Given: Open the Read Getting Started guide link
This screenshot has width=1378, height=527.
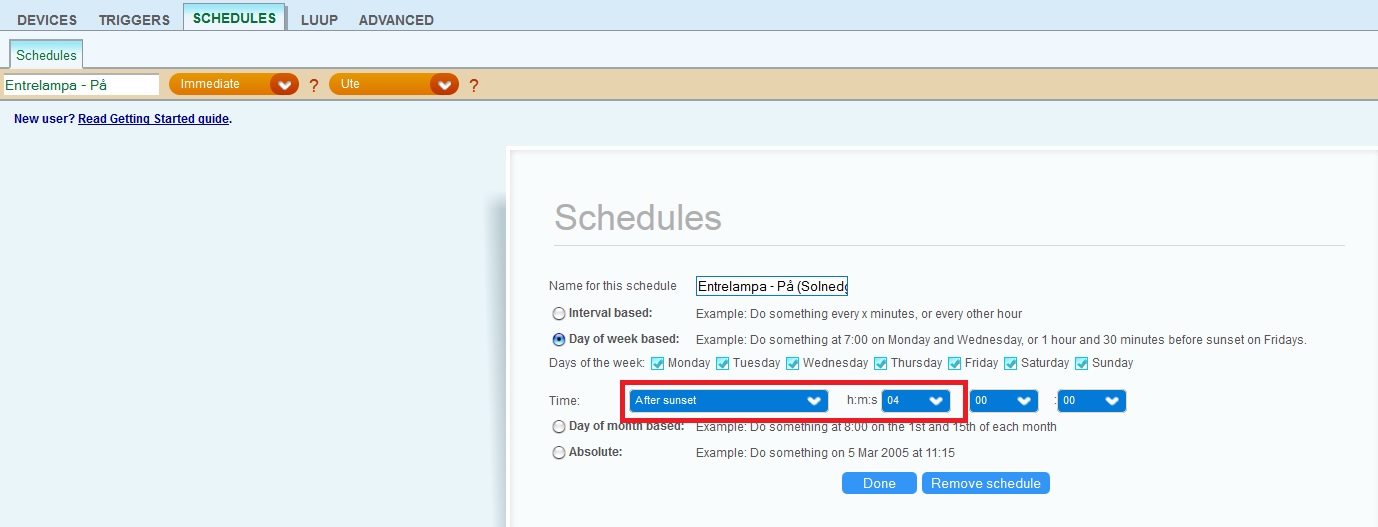Looking at the screenshot, I should (154, 119).
